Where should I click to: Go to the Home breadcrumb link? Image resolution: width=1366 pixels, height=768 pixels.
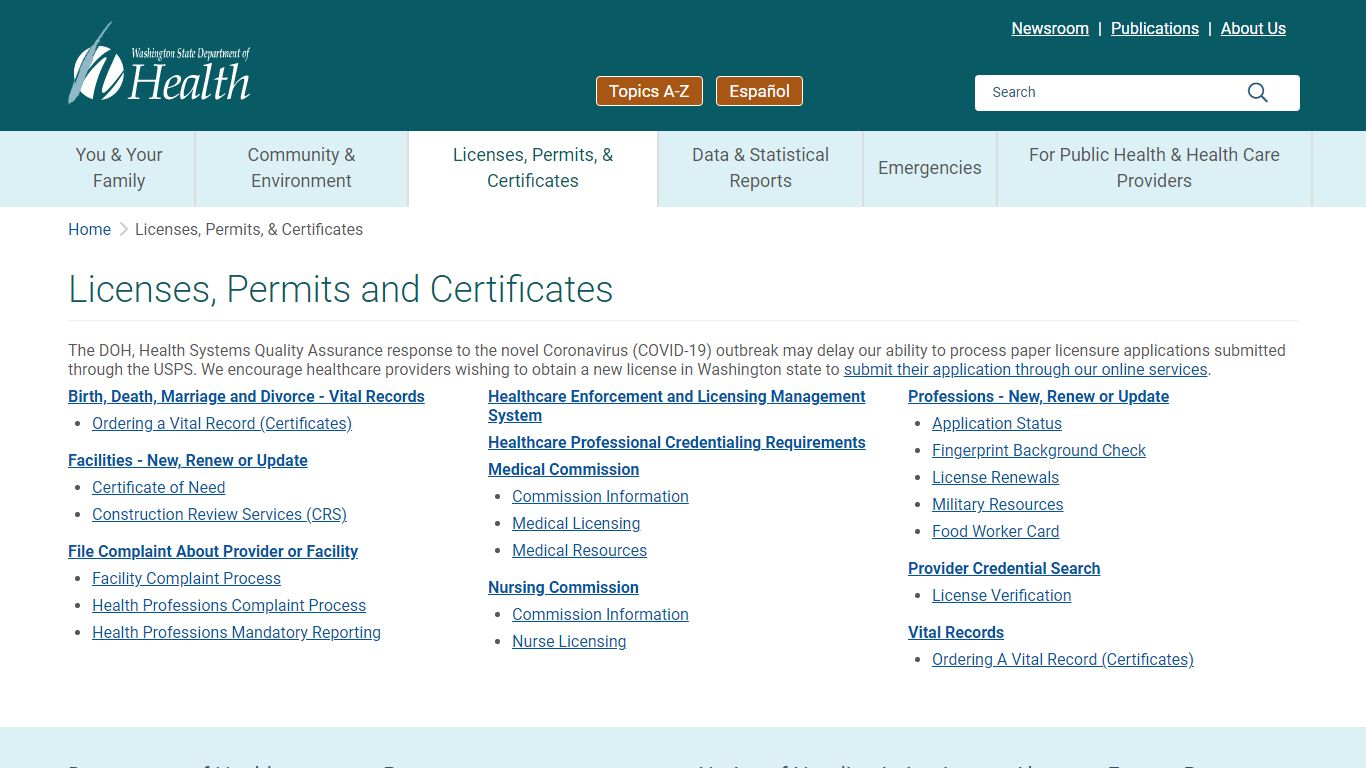pyautogui.click(x=89, y=229)
